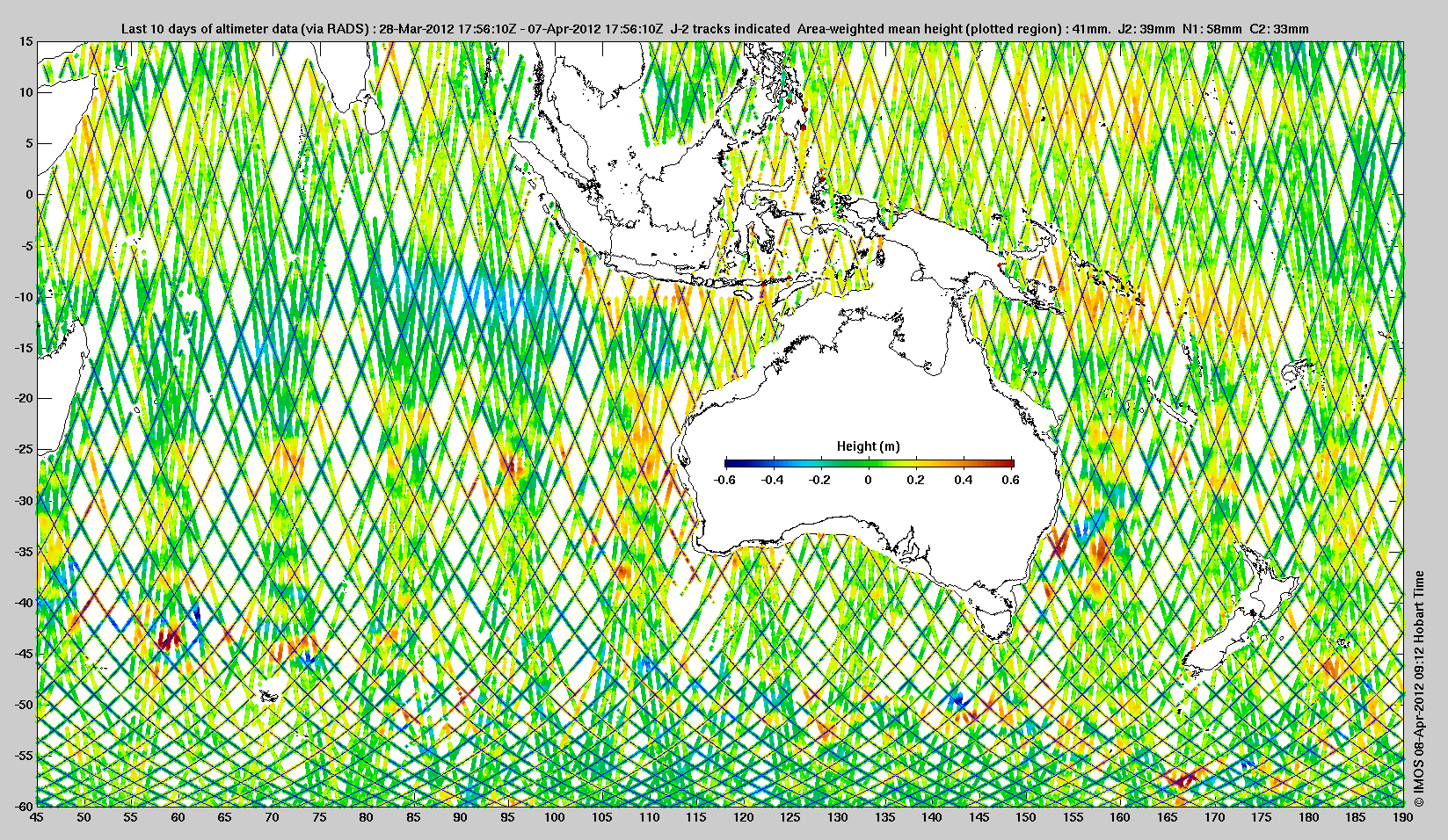Screen dimensions: 1448x840
Task: Click the latitude axis label 10
Action: [26, 92]
